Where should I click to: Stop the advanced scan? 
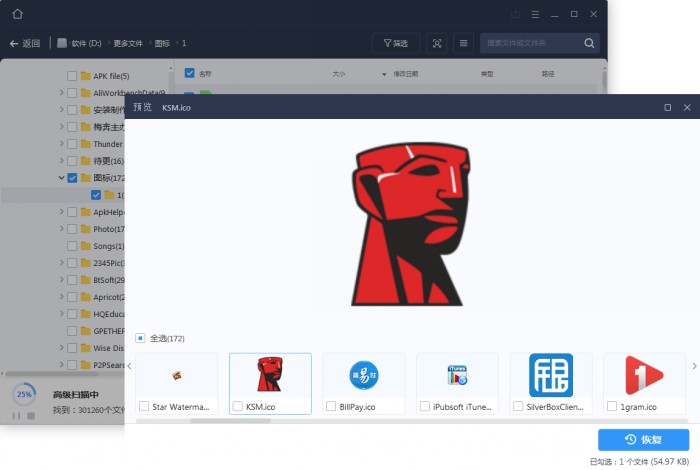coord(30,415)
